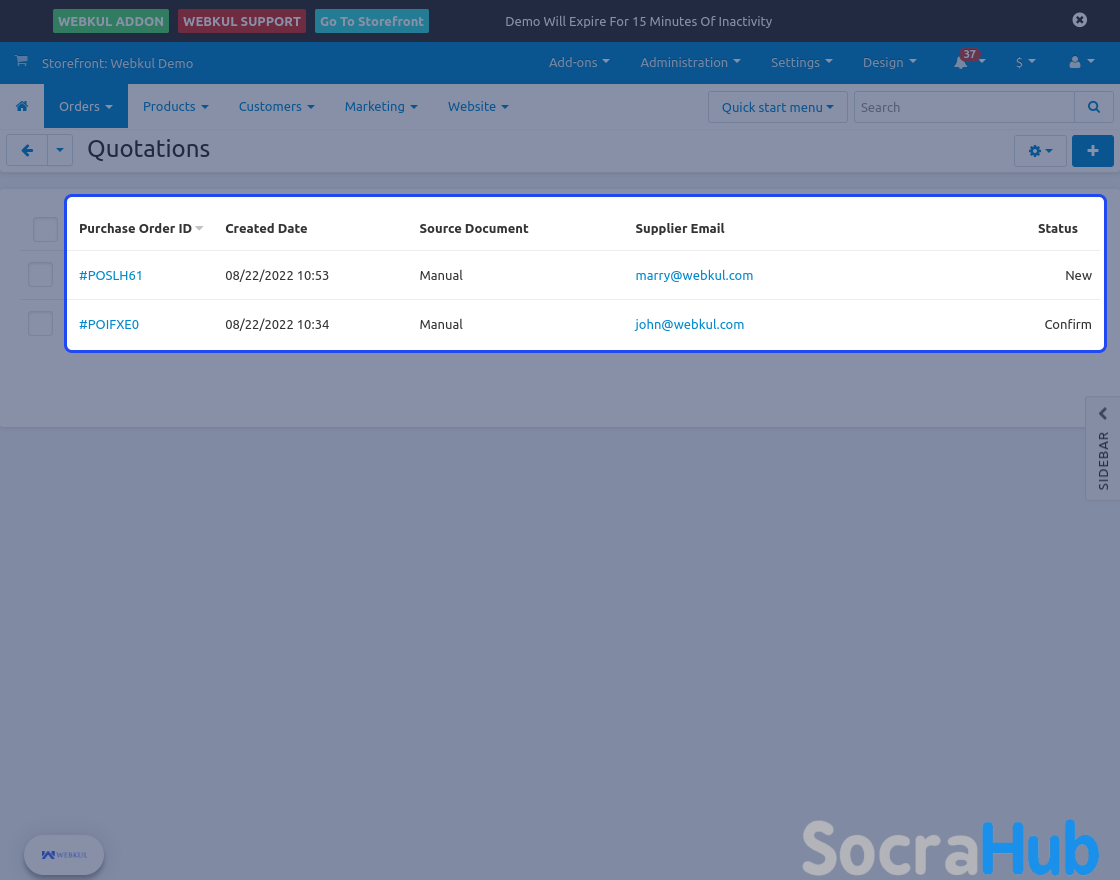Check the box for order #POIFXE0

click(40, 324)
